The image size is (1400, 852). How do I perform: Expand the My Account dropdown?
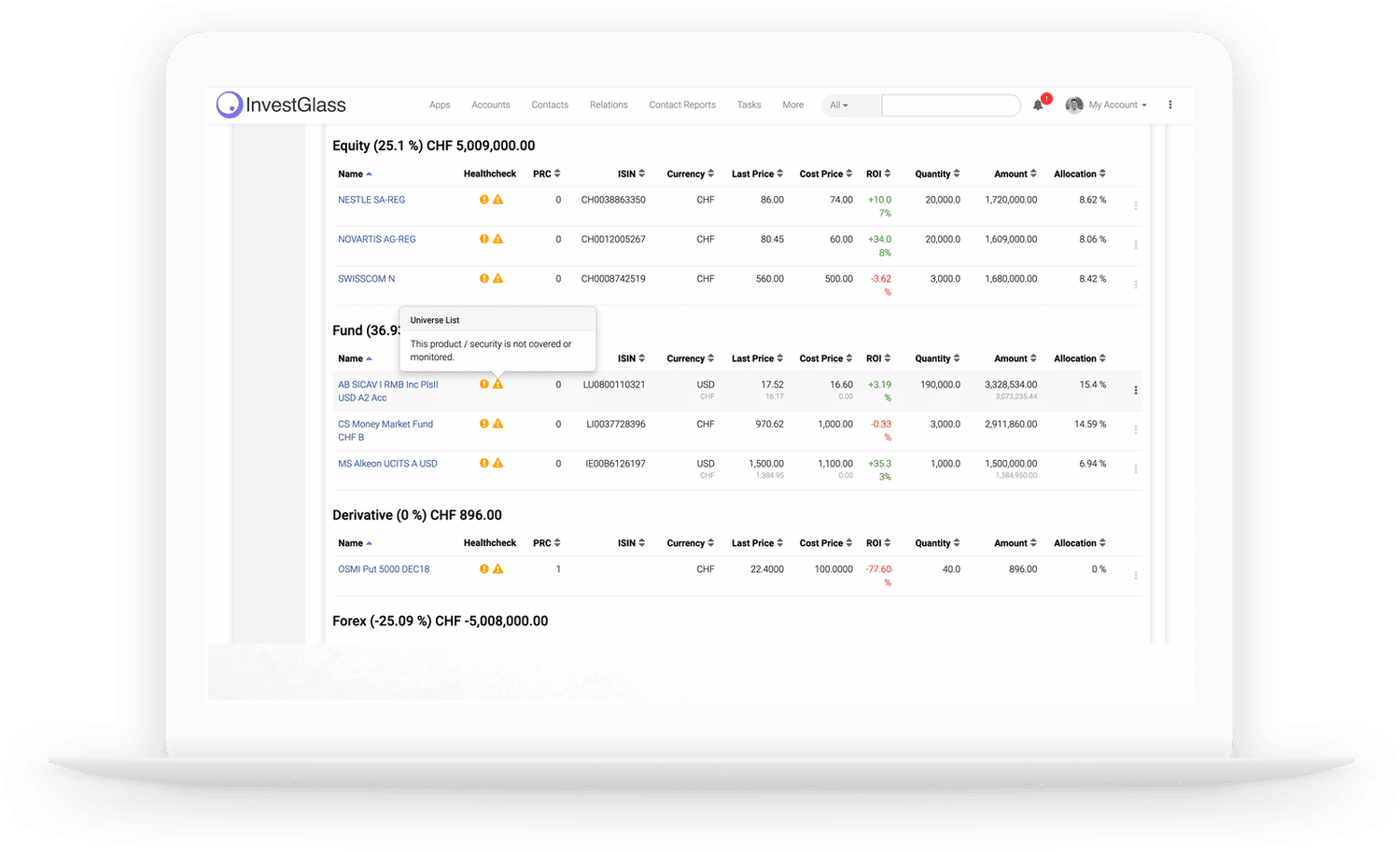pos(1117,105)
